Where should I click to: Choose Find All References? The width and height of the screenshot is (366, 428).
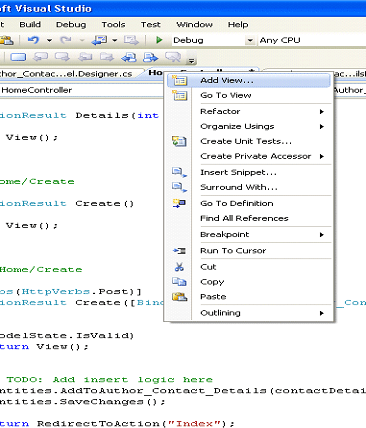pos(249,218)
